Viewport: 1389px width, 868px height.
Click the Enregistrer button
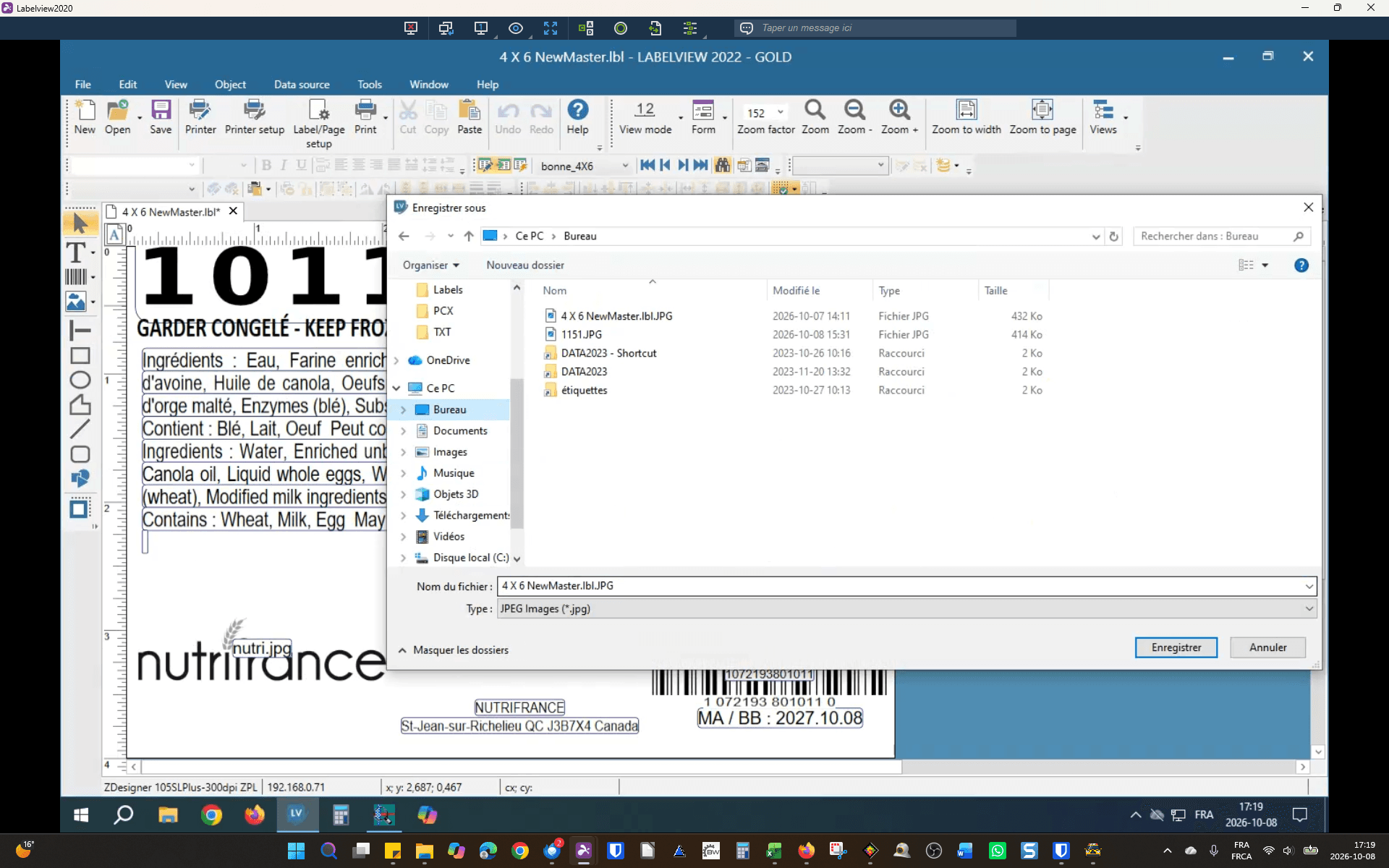tap(1176, 647)
